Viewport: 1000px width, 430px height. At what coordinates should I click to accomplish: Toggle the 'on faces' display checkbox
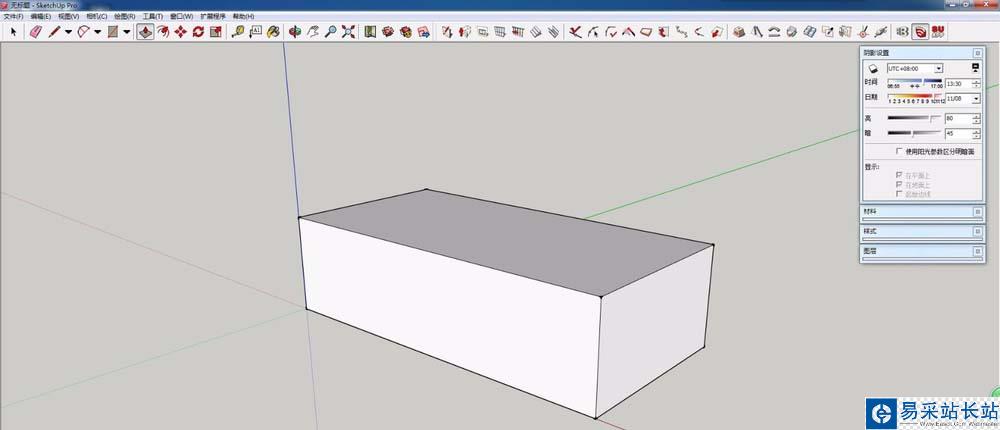click(899, 174)
